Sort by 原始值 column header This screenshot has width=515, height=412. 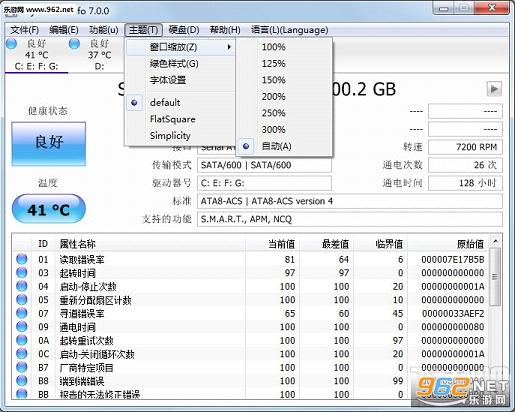point(448,244)
